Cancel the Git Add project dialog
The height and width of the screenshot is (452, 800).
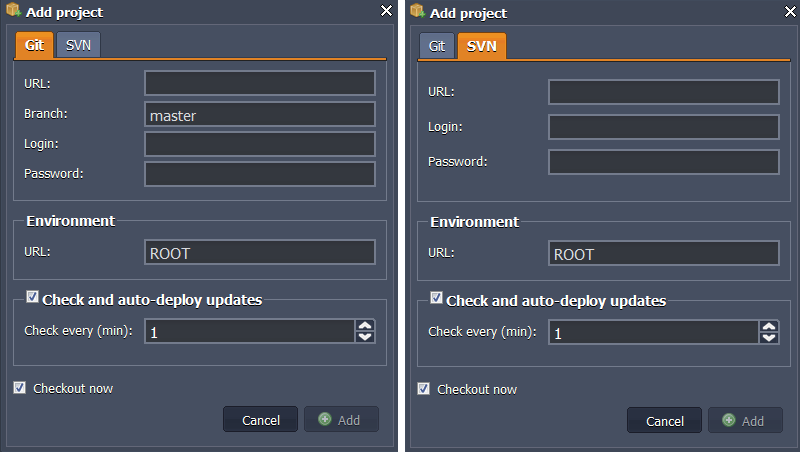pos(260,419)
